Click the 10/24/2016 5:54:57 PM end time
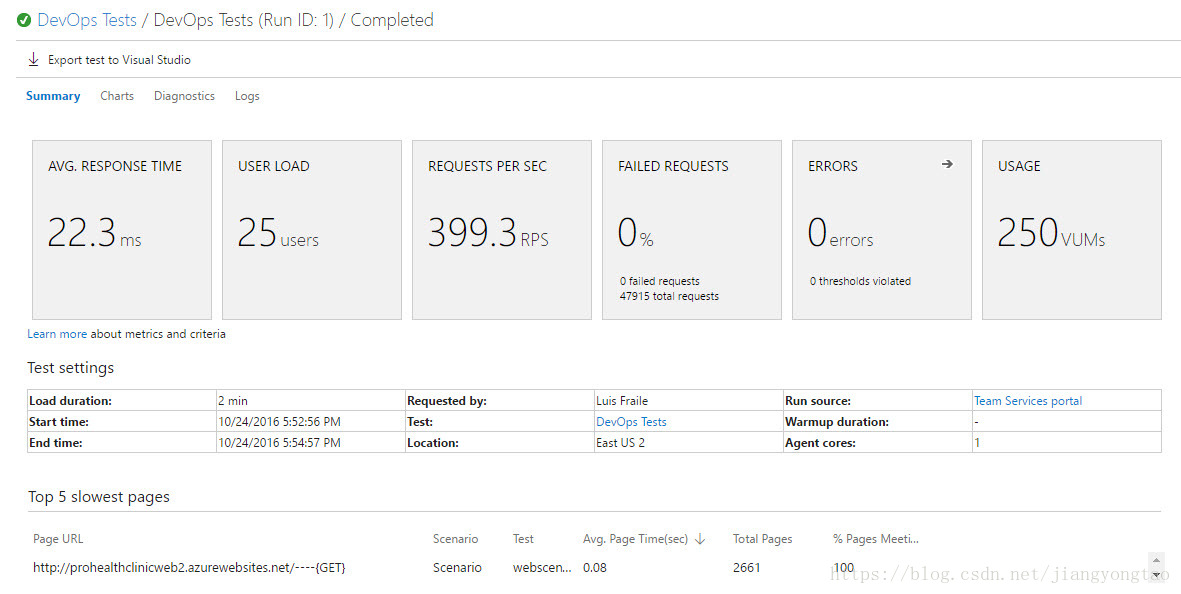1181x594 pixels. tap(279, 443)
